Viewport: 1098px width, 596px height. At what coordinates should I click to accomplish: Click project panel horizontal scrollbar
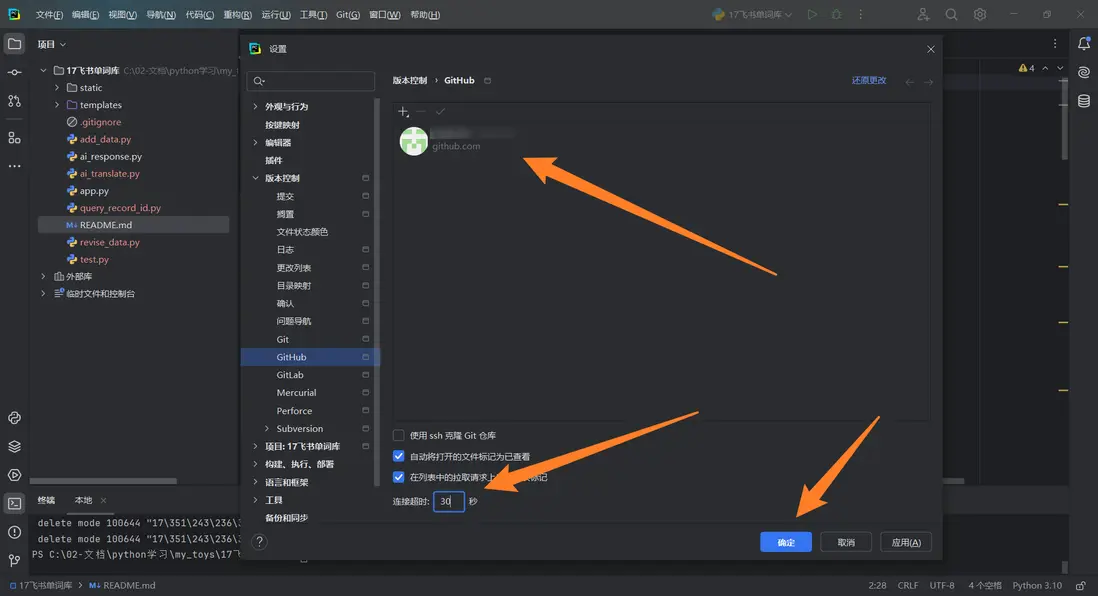(x=103, y=481)
